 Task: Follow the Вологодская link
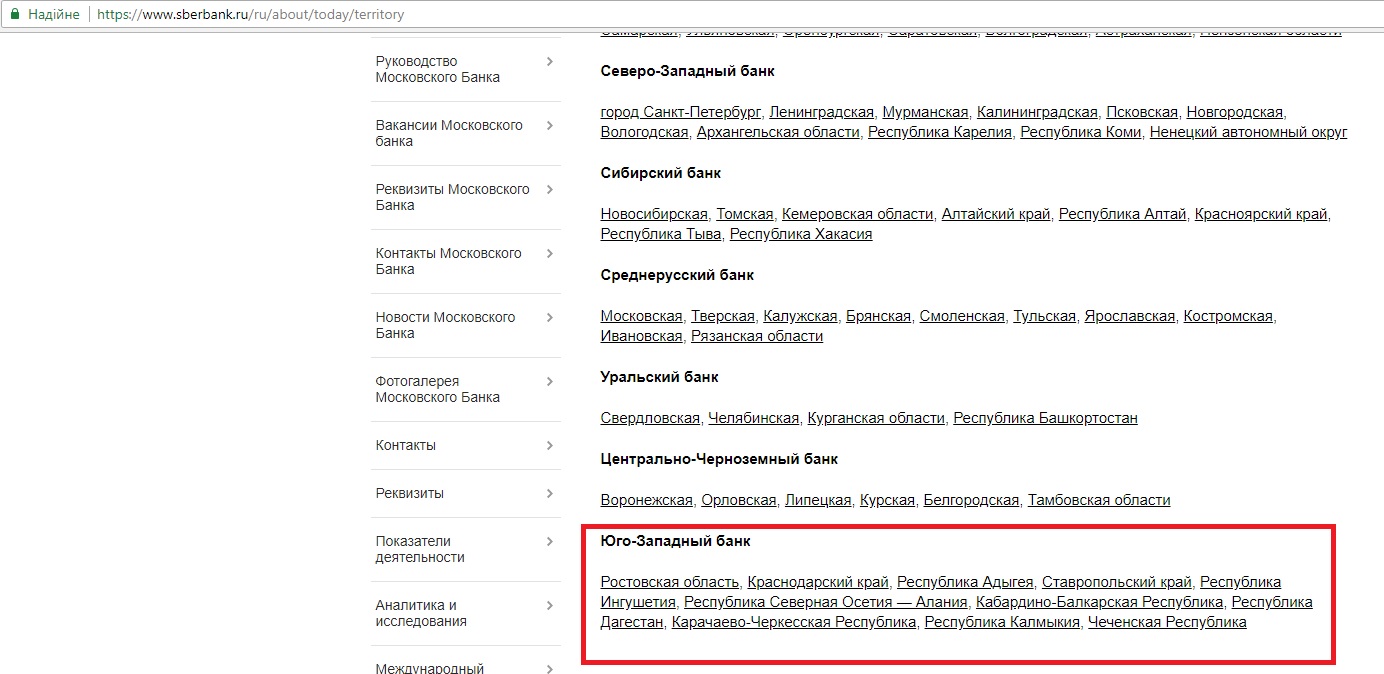644,132
